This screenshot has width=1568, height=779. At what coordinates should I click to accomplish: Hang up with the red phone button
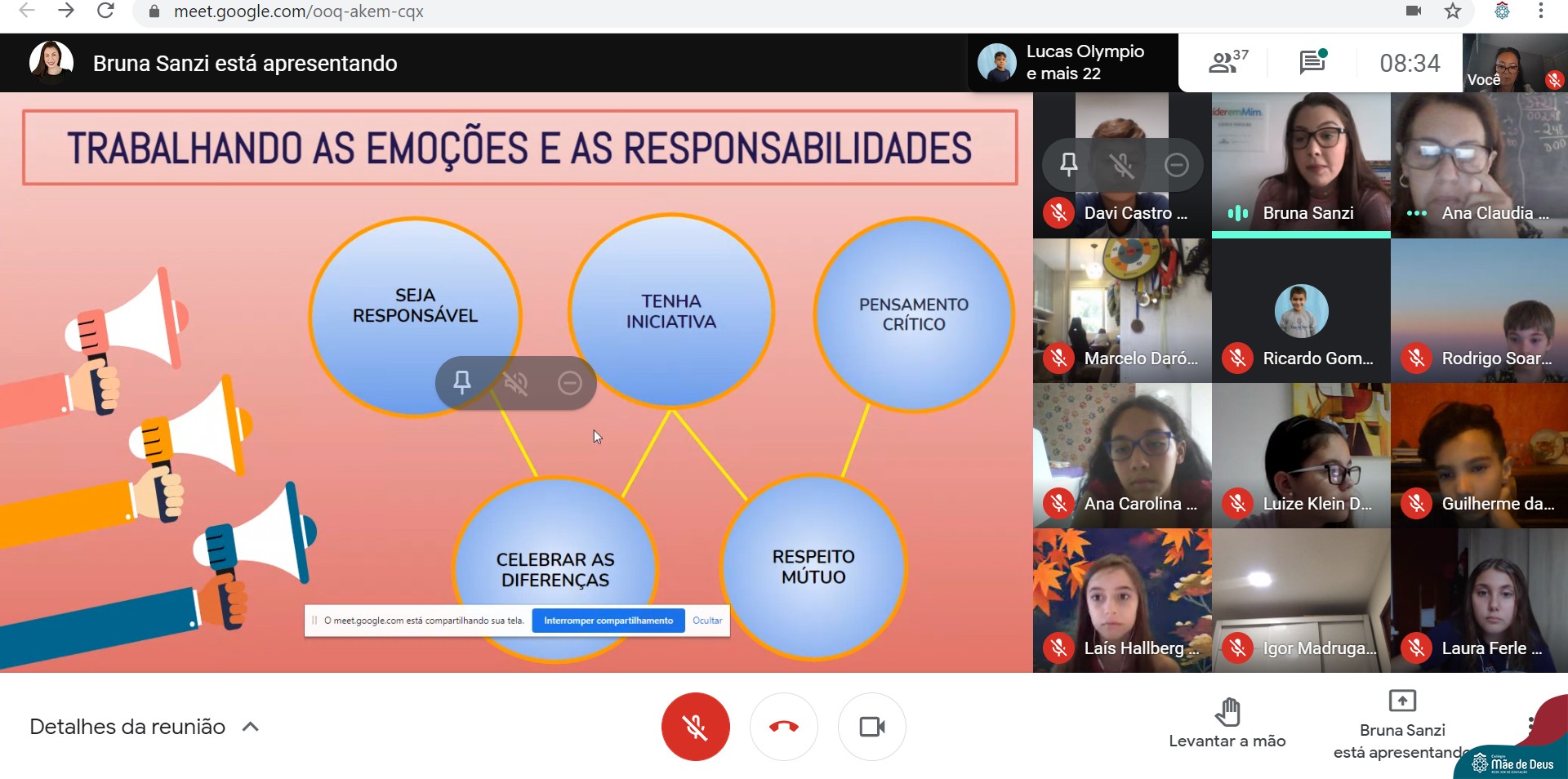(783, 726)
